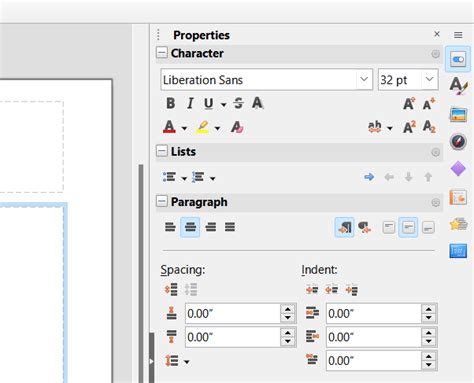This screenshot has height=383, width=474.
Task: Toggle ordered numbered list
Action: tap(198, 177)
